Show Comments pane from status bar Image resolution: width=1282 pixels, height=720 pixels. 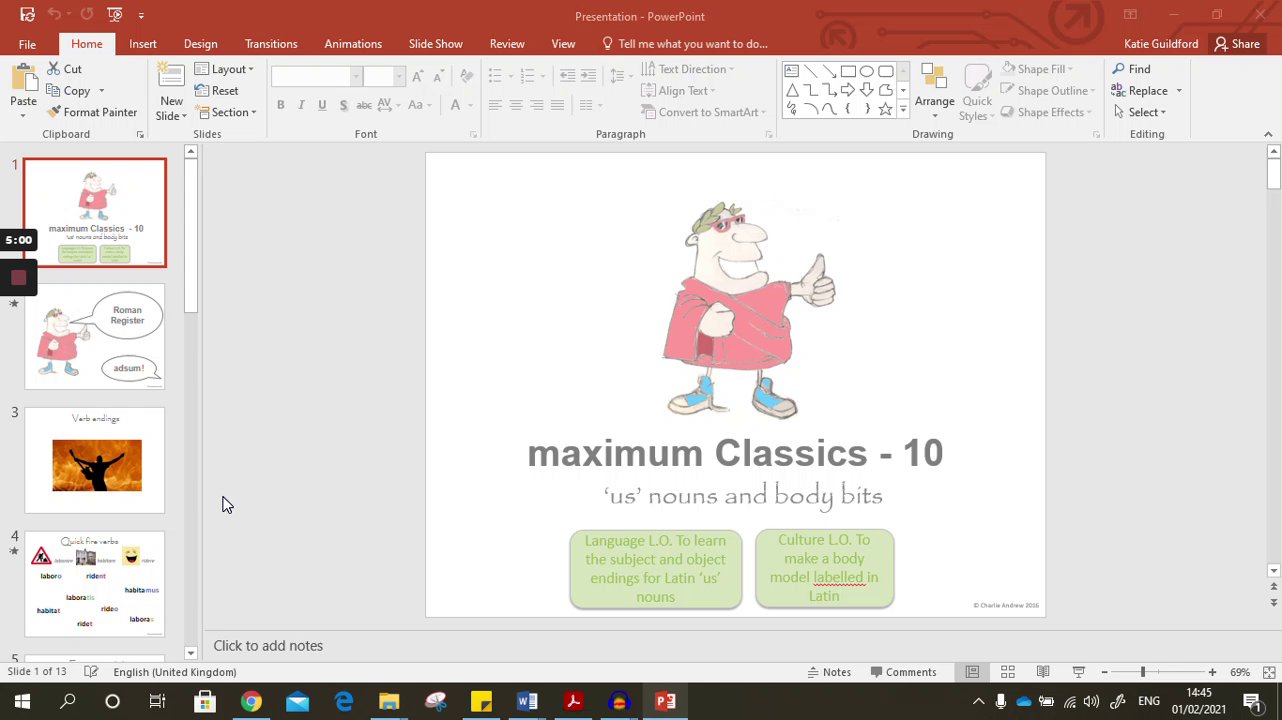pos(903,672)
